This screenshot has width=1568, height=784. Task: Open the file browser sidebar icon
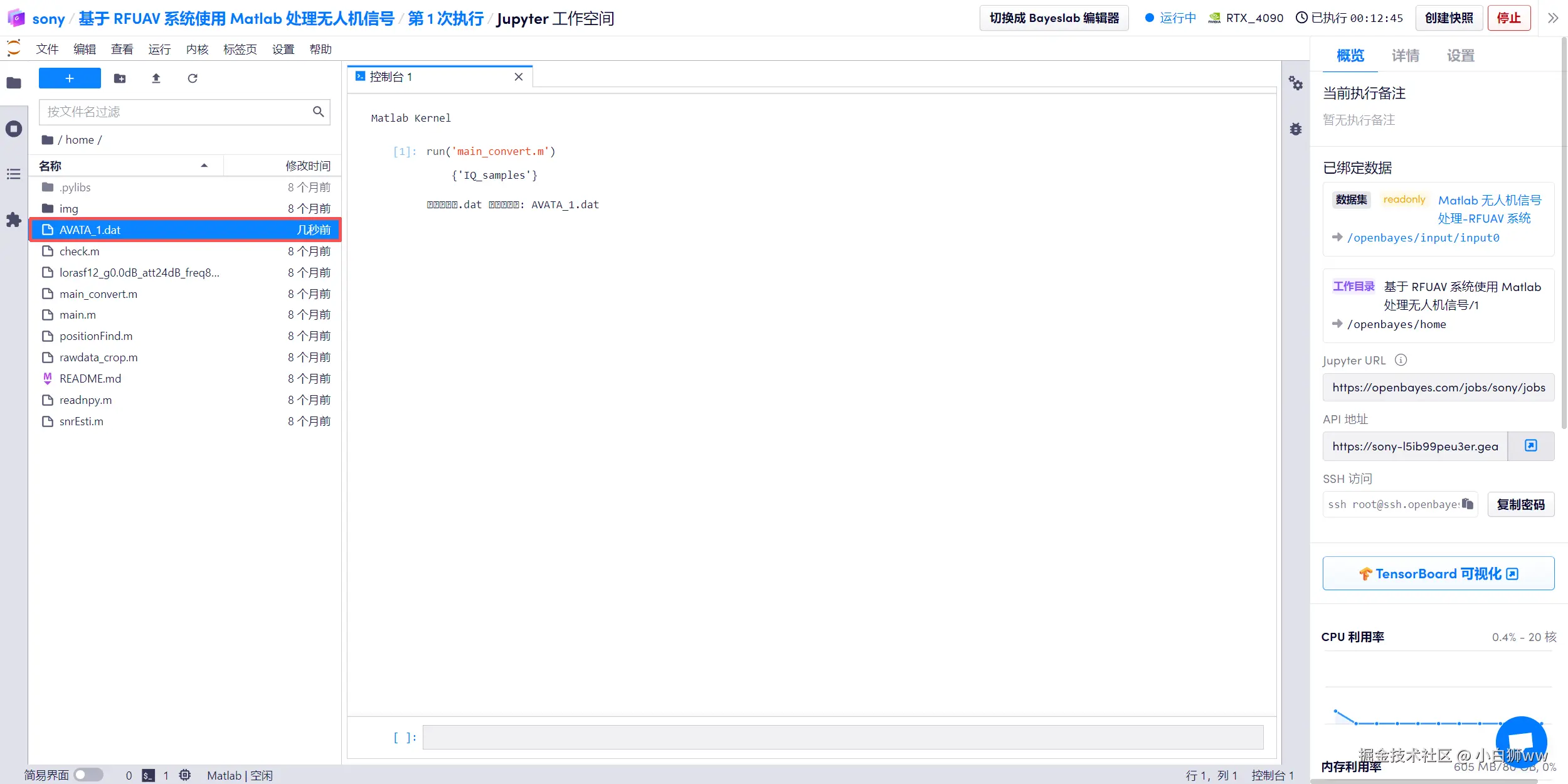14,83
